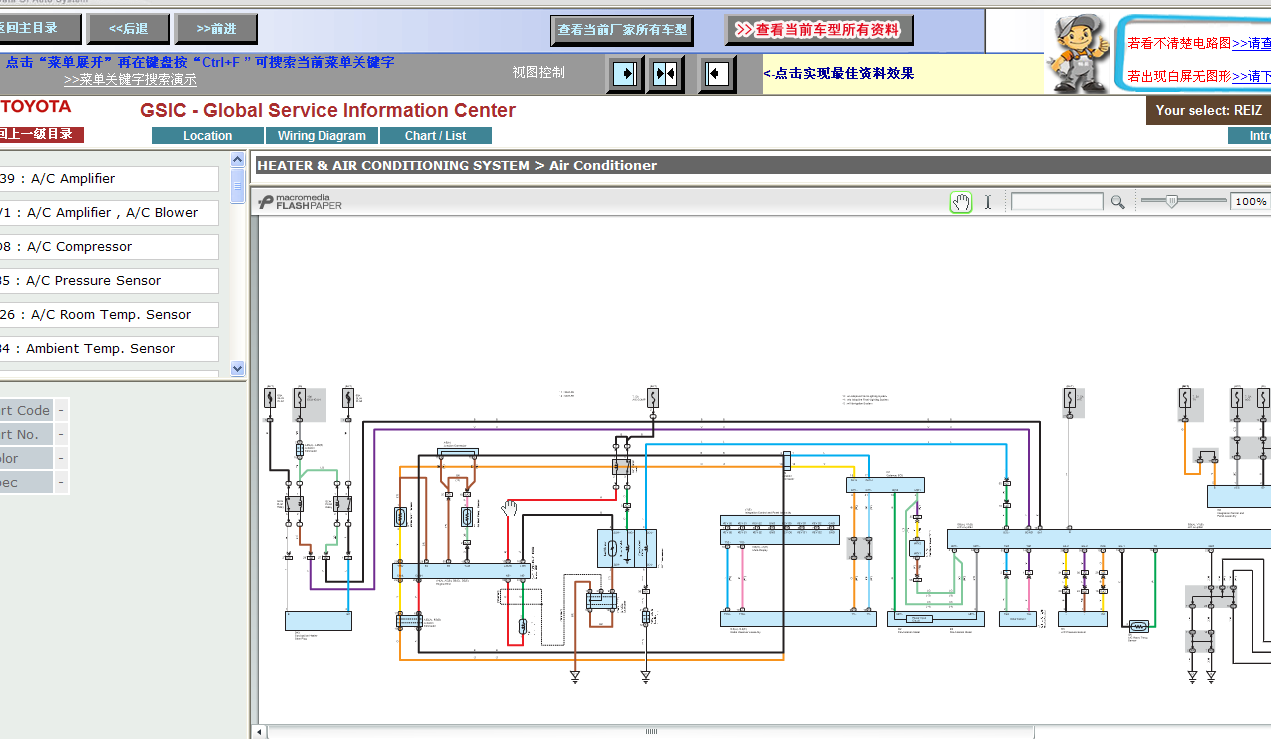Click the FlashPaper search text field

pos(1057,202)
